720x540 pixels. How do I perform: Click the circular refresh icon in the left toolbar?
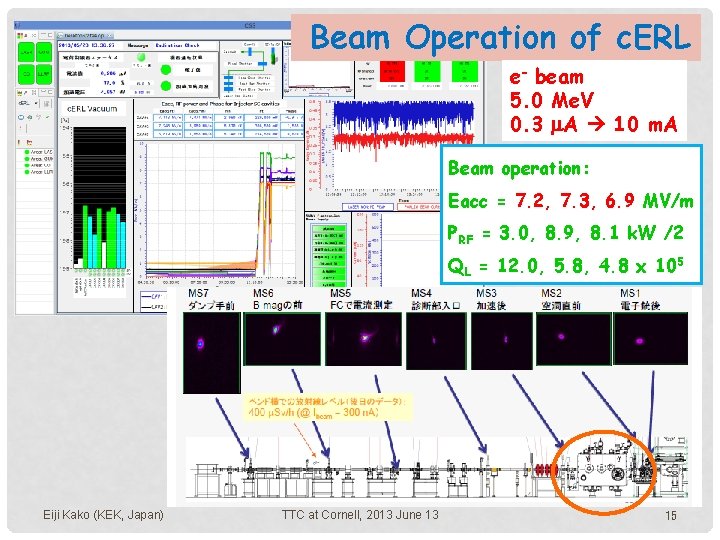point(21,118)
